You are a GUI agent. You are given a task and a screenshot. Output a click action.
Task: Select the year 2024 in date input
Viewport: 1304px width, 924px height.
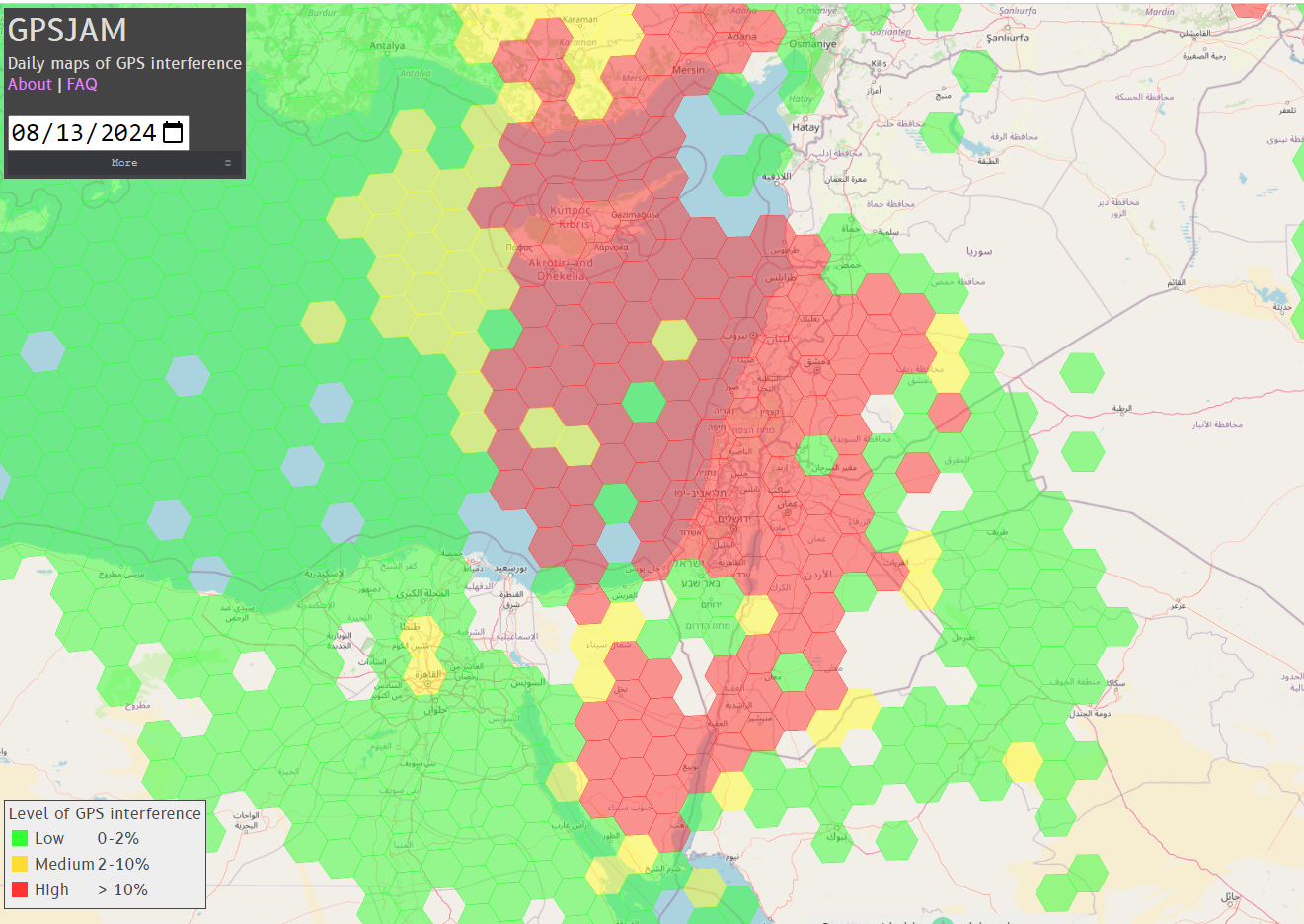click(x=128, y=133)
